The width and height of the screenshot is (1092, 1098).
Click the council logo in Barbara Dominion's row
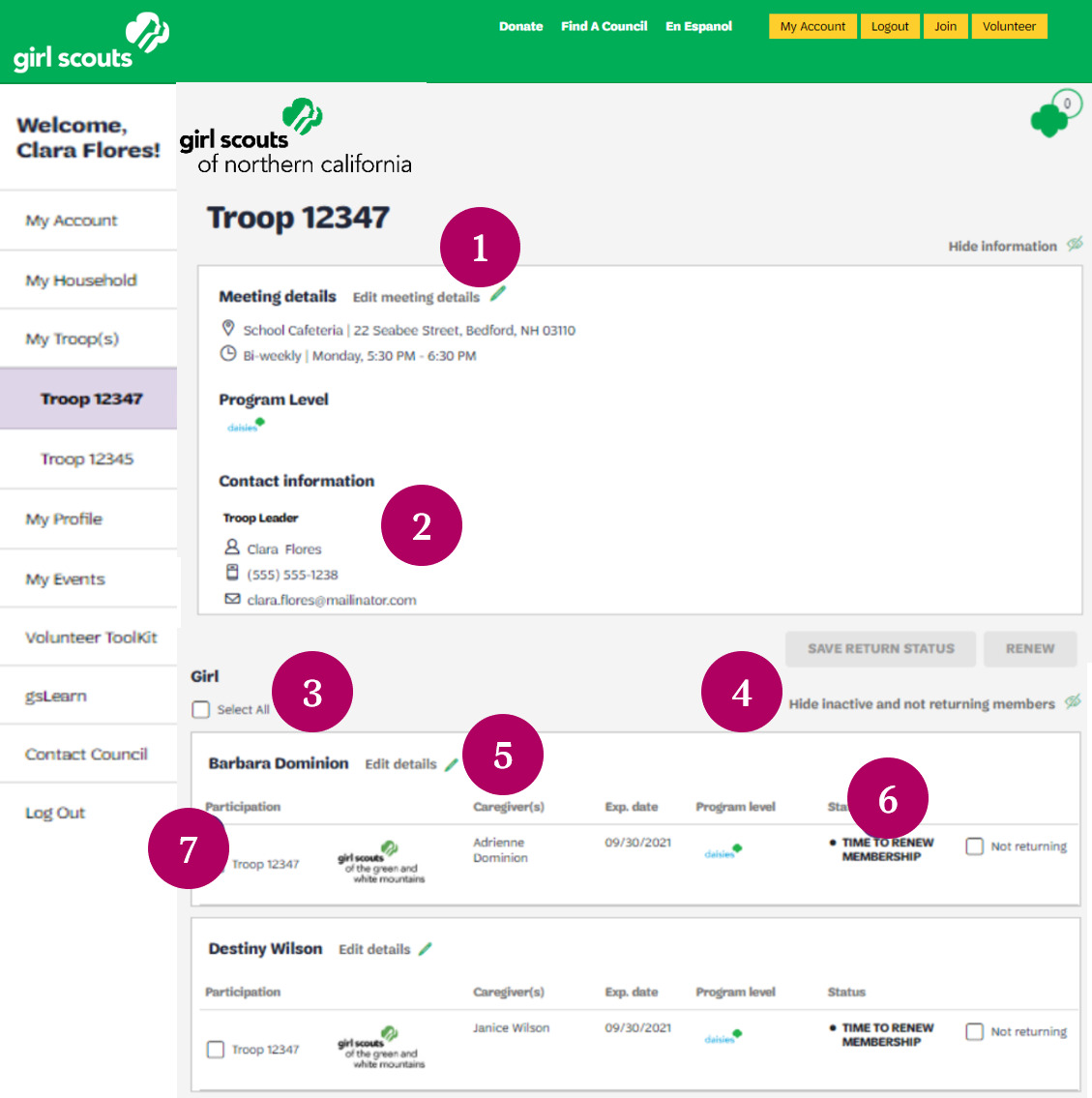(381, 862)
